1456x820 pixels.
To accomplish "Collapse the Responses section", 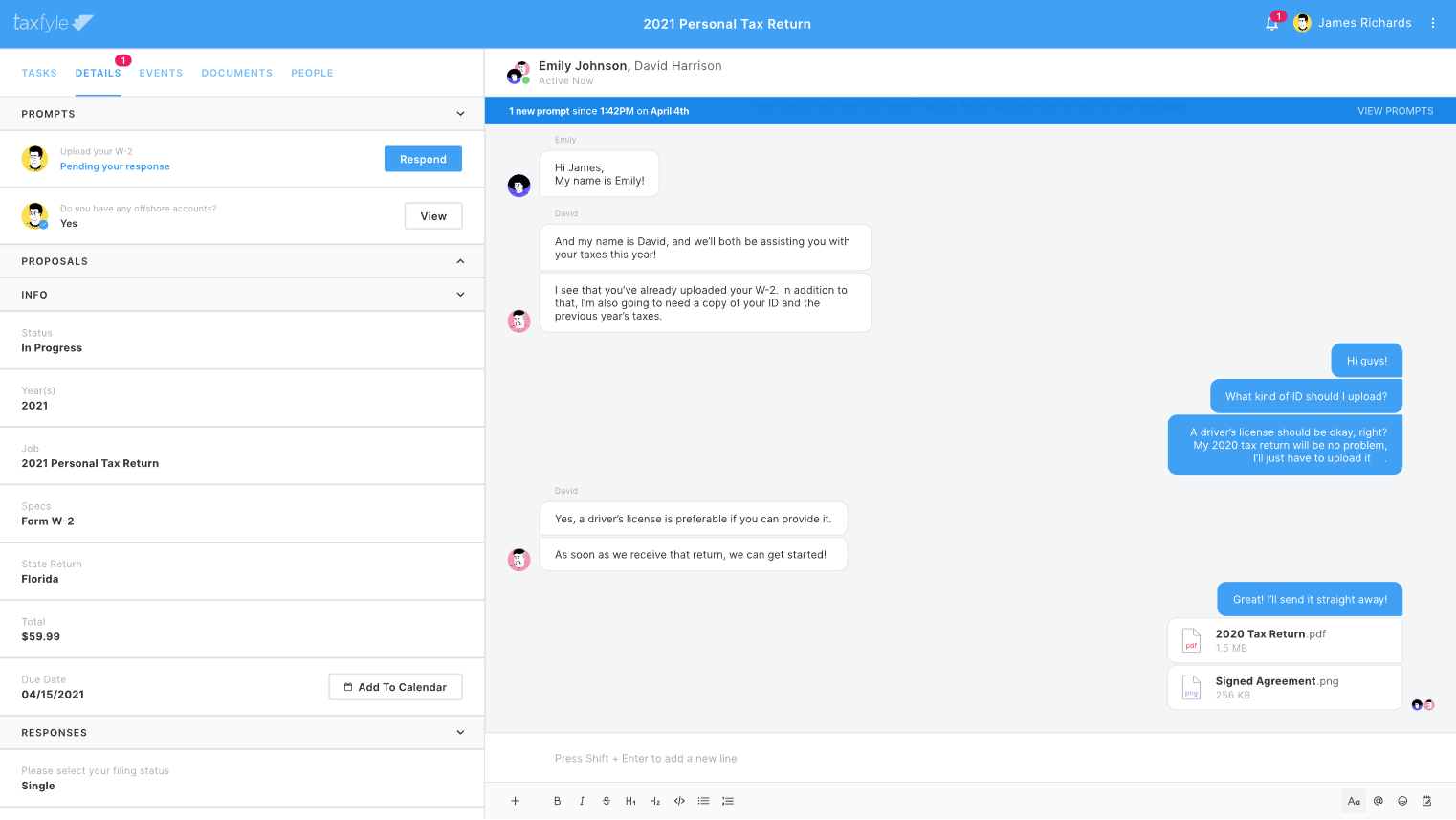I will (460, 733).
